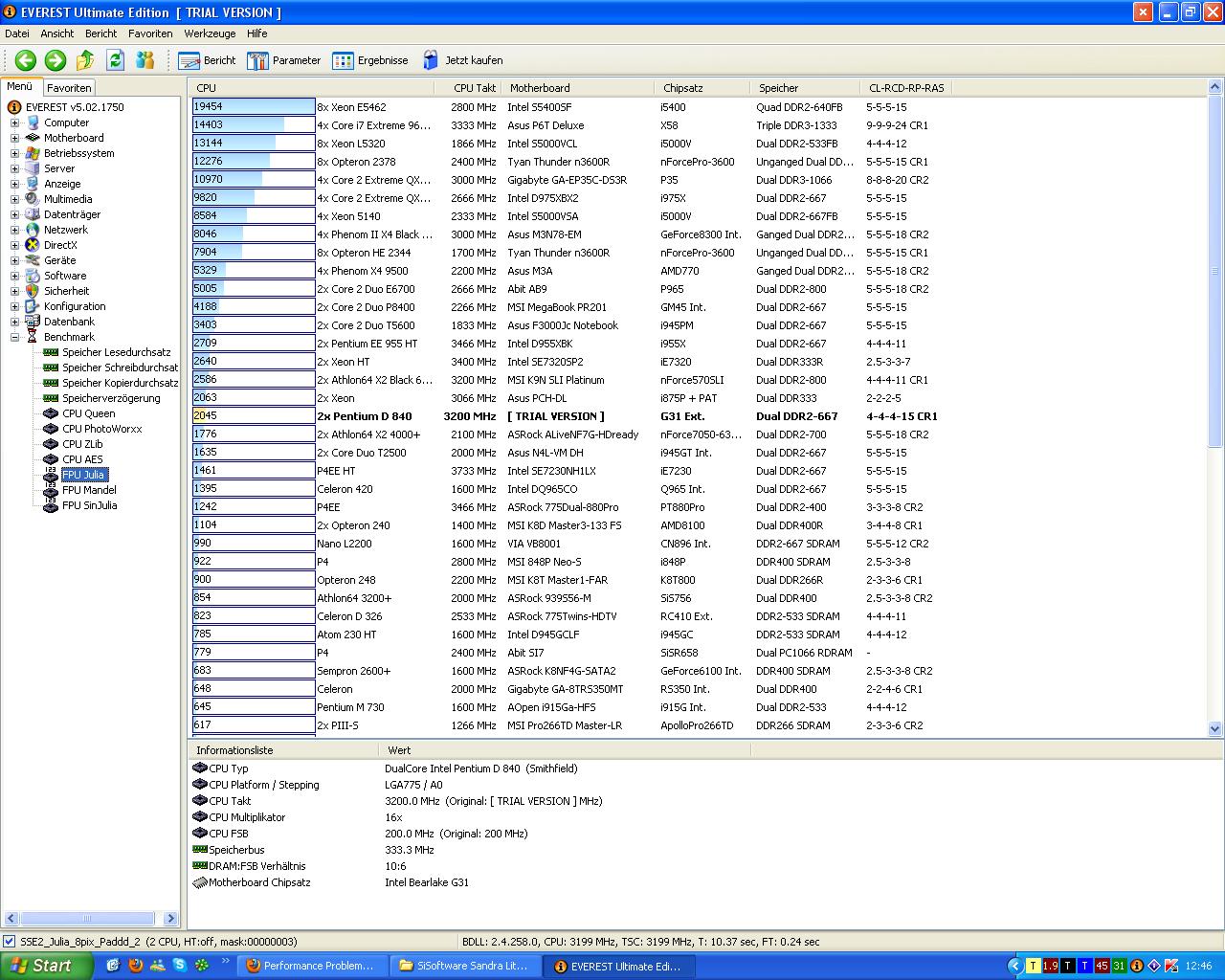Open the Bericht report toolbar button
The image size is (1225, 980).
pyautogui.click(x=208, y=60)
